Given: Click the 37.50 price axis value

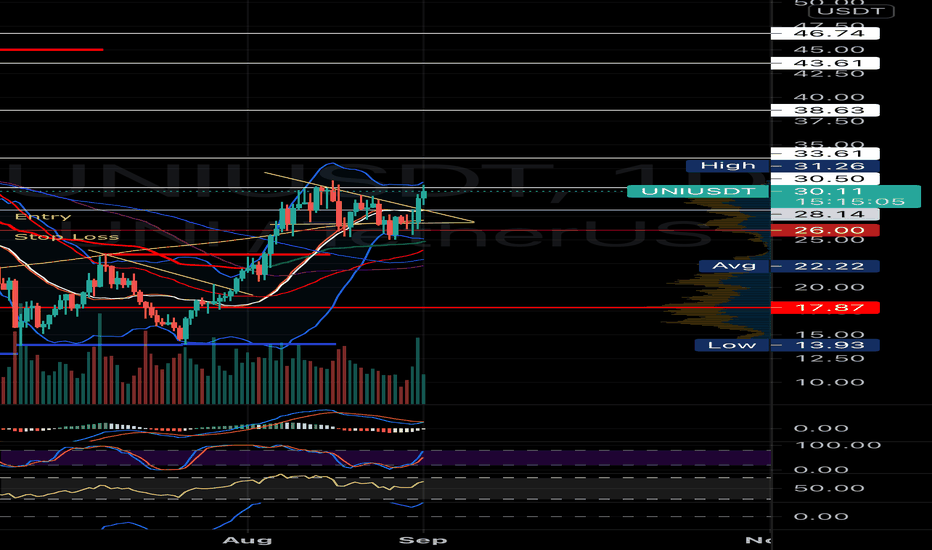Looking at the screenshot, I should [829, 121].
